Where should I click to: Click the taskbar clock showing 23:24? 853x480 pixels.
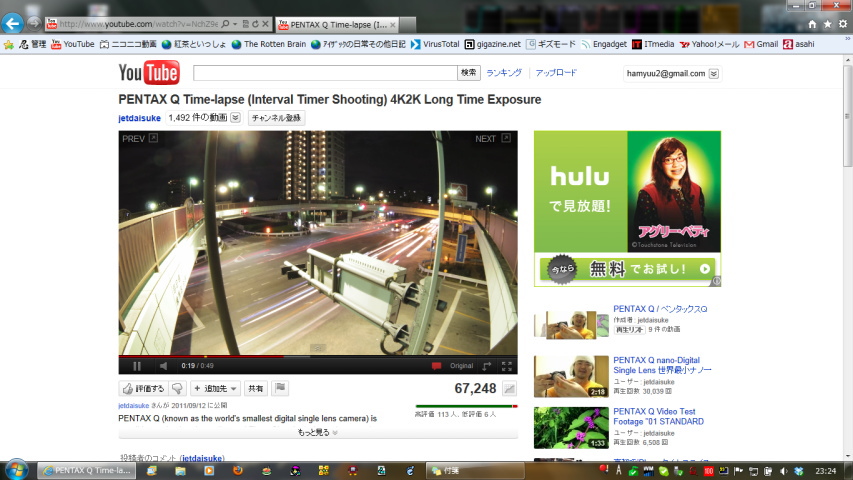coord(825,471)
